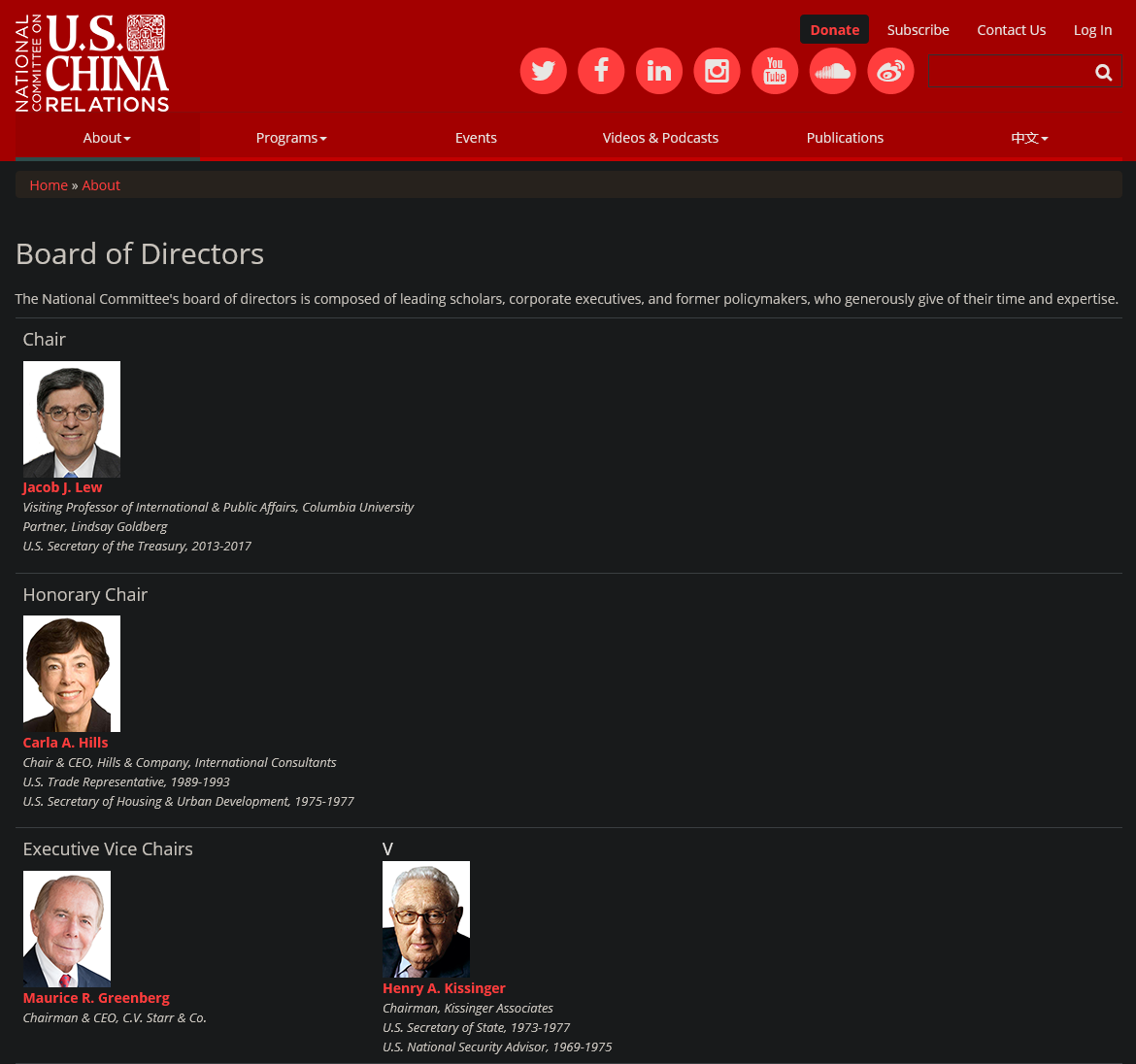Expand the 中文 language dropdown

point(1029,138)
